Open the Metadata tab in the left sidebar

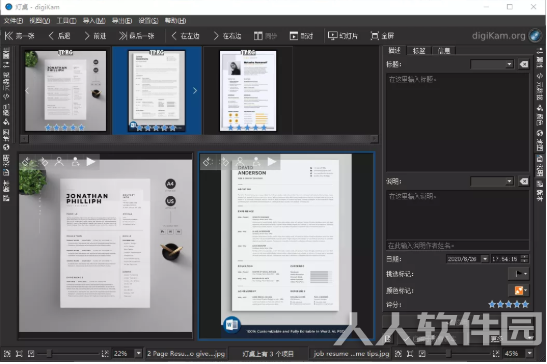coord(6,87)
